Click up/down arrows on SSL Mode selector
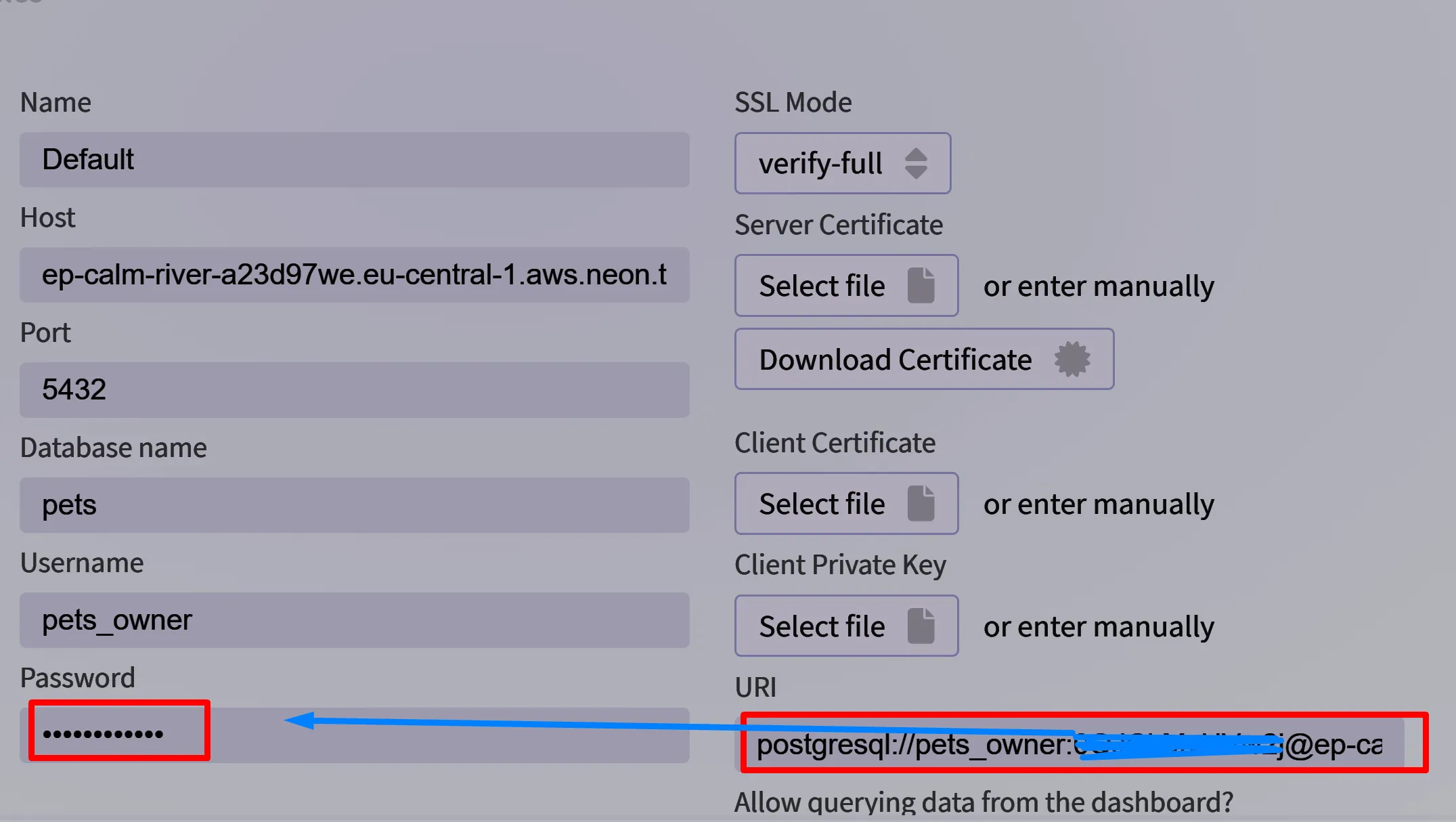Viewport: 1456px width, 822px height. click(916, 163)
